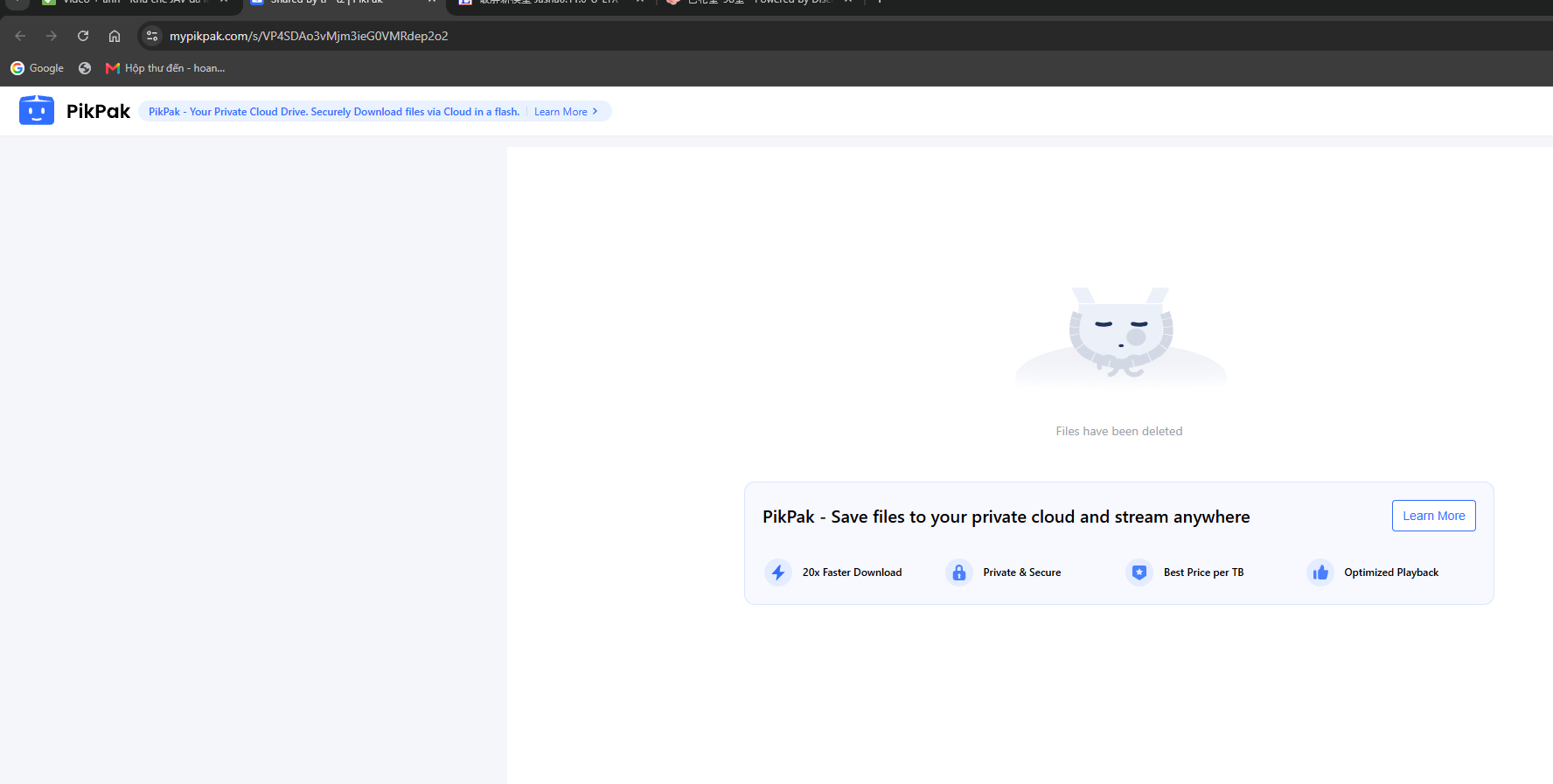
Task: Select the 'Private & Secure' label
Action: pos(1022,572)
